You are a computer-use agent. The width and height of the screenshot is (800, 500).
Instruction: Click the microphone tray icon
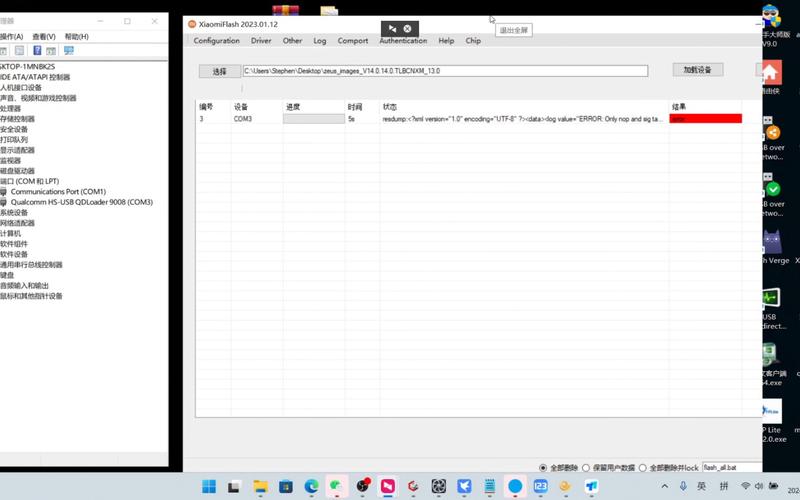point(683,486)
